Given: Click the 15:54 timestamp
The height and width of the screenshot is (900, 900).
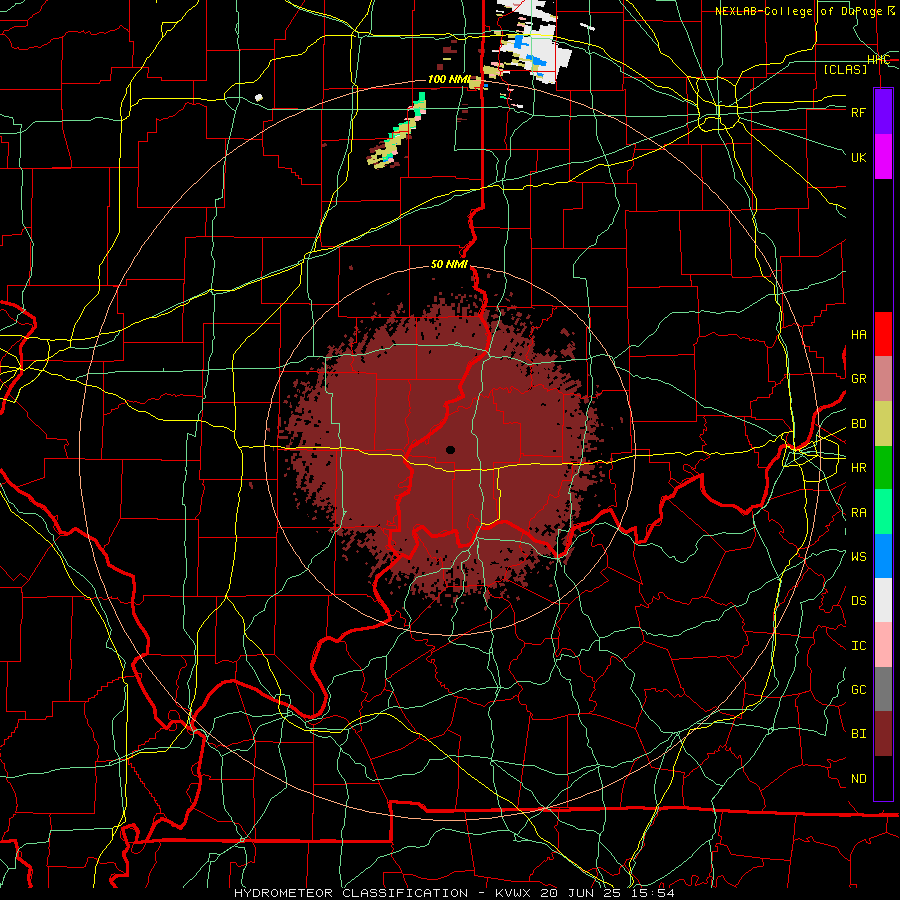Looking at the screenshot, I should point(651,893).
